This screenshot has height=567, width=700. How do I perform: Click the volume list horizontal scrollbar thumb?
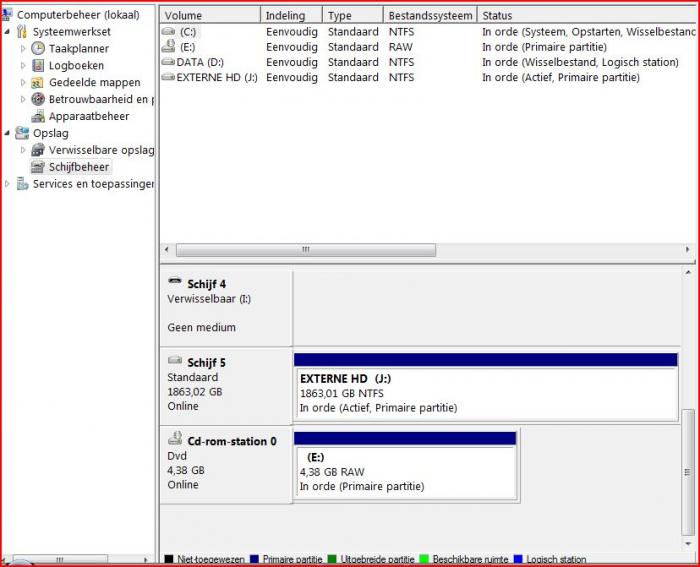coord(306,250)
